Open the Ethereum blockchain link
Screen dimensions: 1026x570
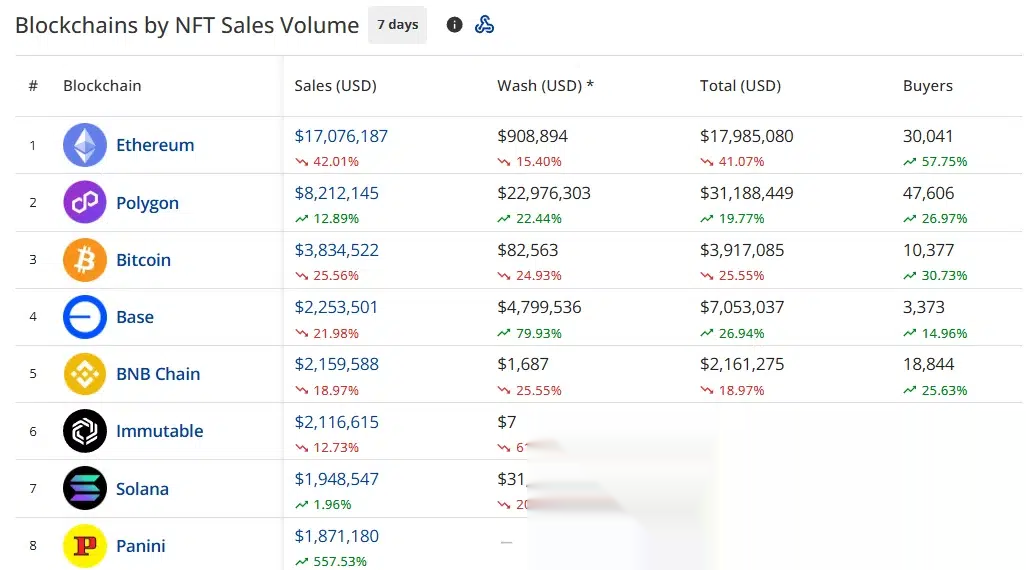coord(155,145)
